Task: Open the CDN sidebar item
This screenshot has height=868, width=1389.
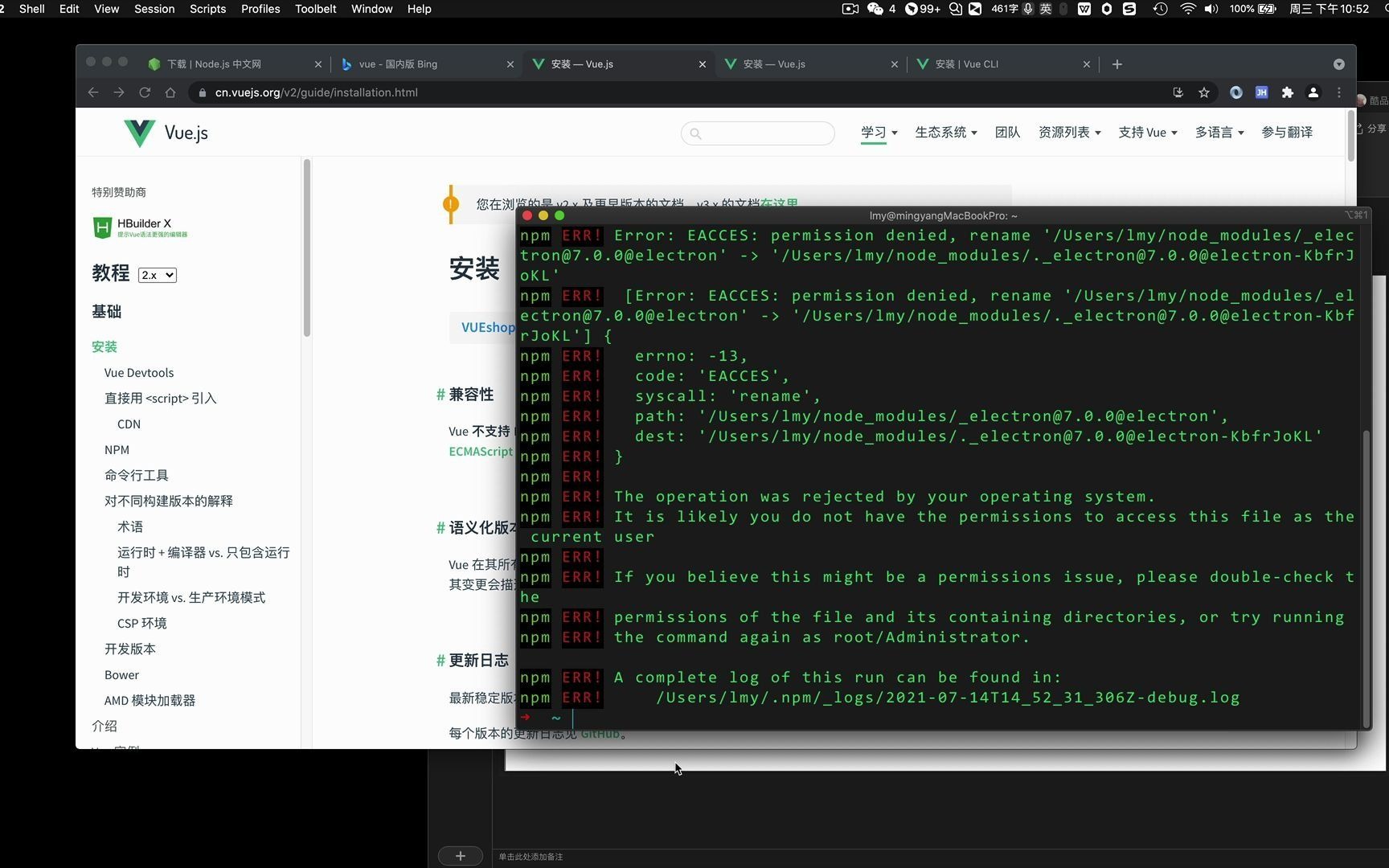Action: [129, 424]
